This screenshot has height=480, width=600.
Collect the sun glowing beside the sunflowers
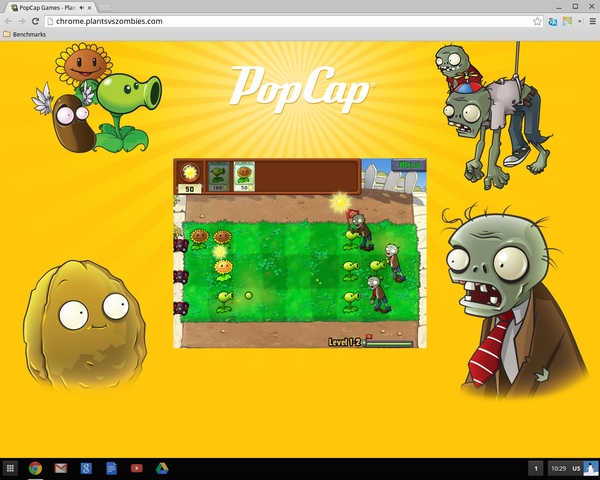coord(220,251)
